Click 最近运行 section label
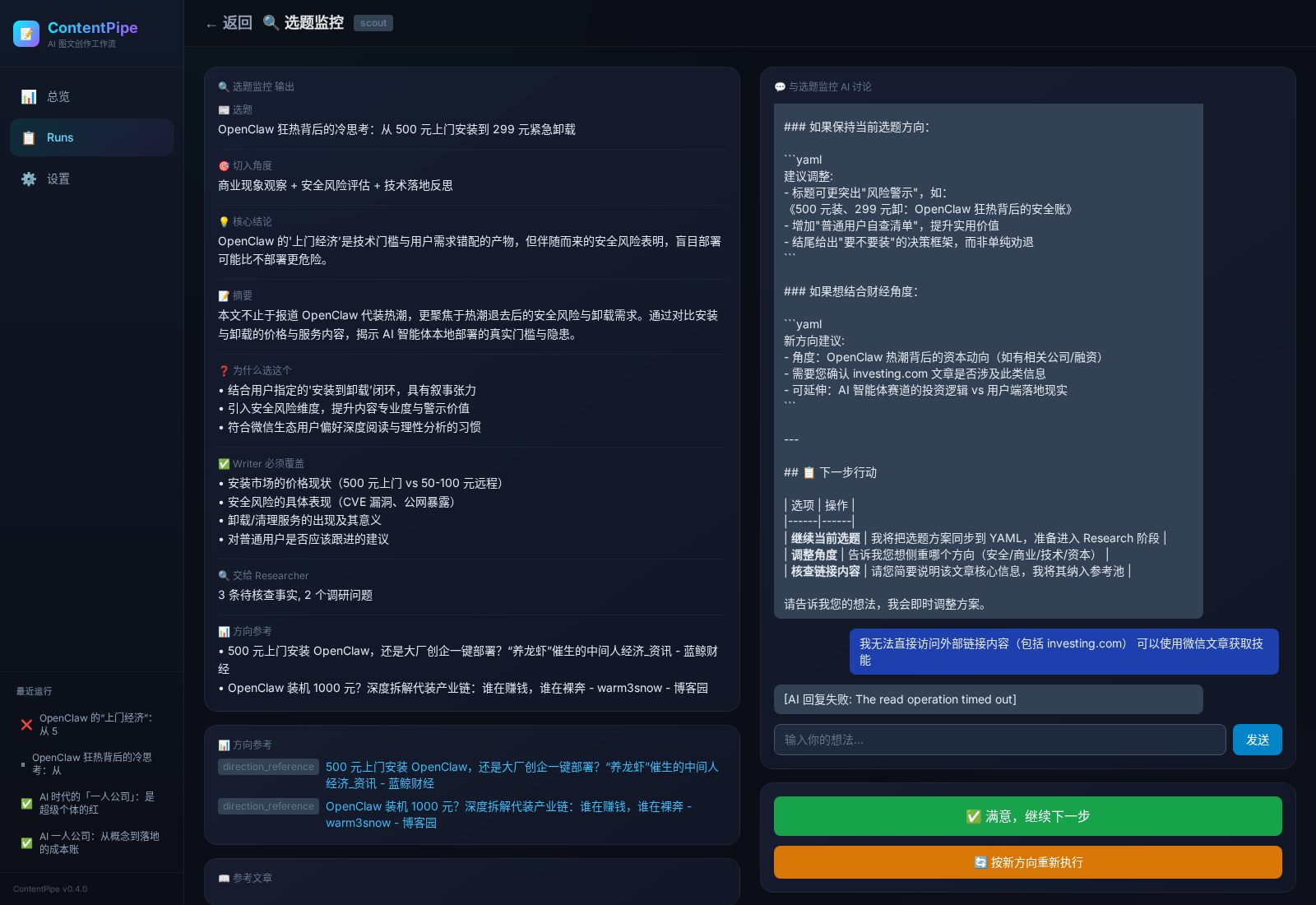 coord(35,691)
